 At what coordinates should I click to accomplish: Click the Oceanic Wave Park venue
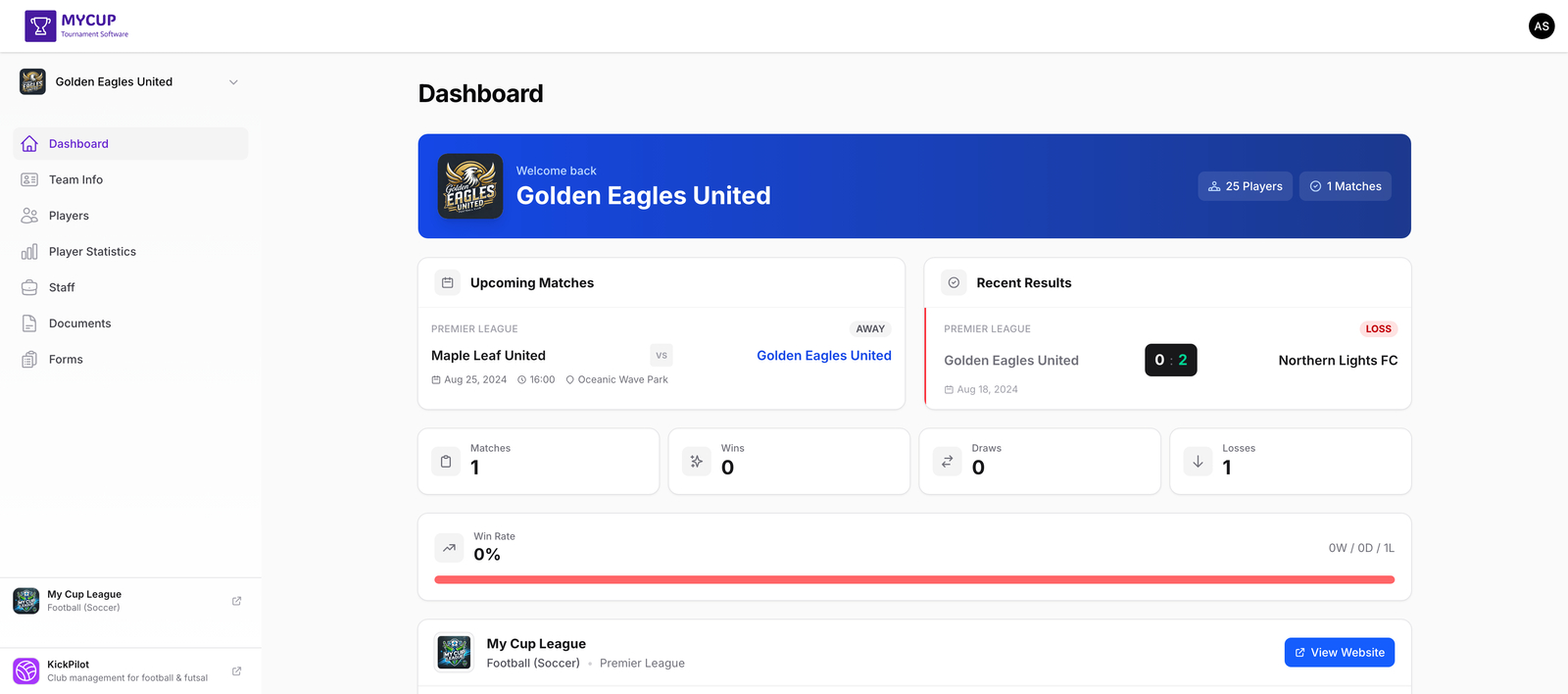tap(616, 379)
